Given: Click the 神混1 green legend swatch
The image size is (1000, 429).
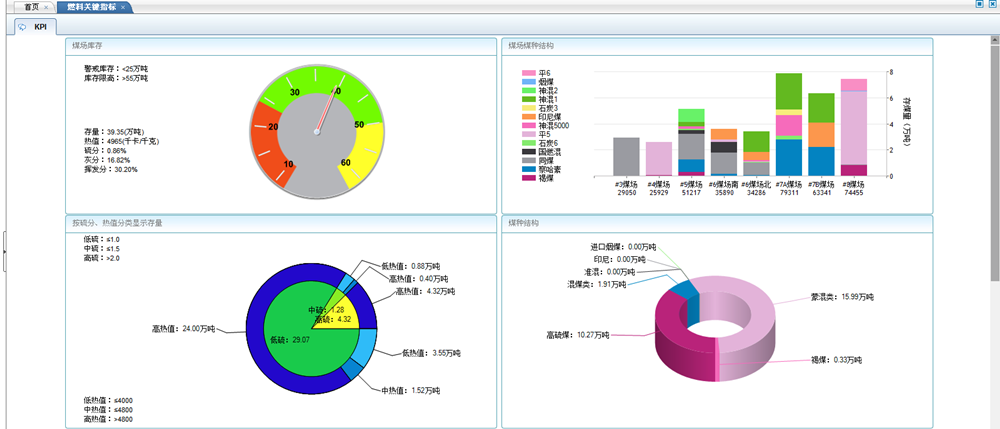Looking at the screenshot, I should coord(529,99).
